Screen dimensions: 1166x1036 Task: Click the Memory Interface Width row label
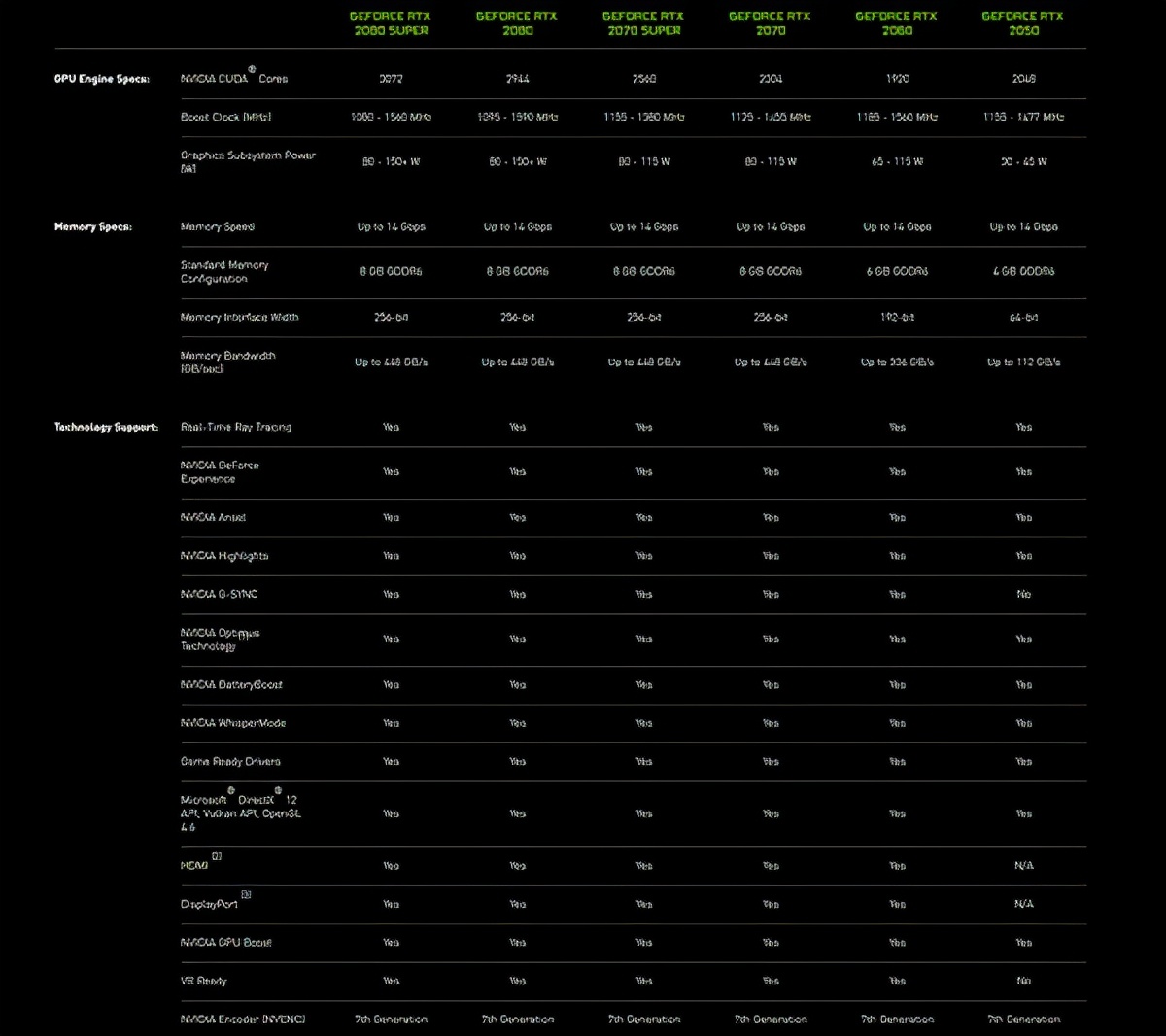[239, 317]
